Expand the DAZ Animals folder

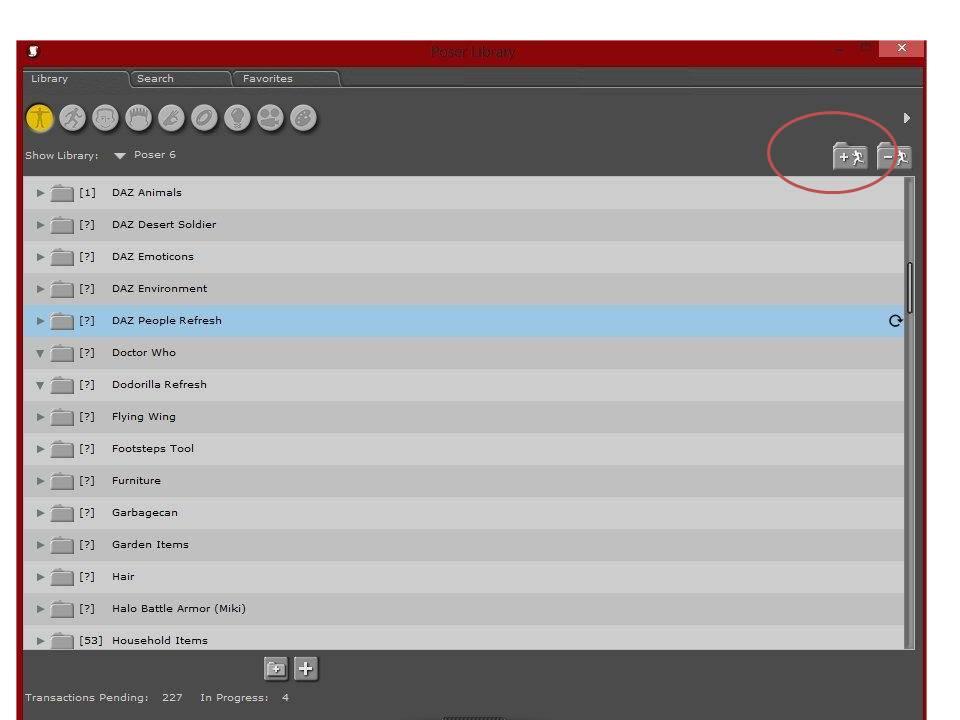(40, 193)
